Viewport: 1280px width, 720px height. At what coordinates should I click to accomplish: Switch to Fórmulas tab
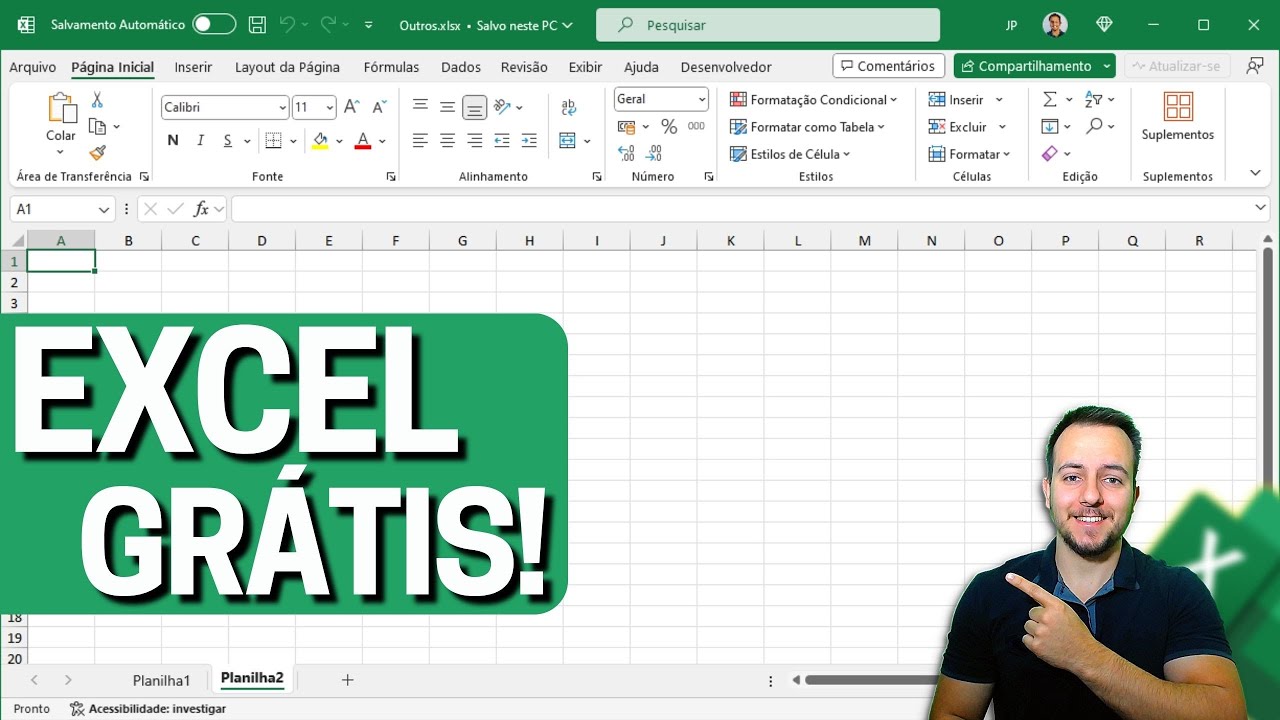click(x=391, y=67)
